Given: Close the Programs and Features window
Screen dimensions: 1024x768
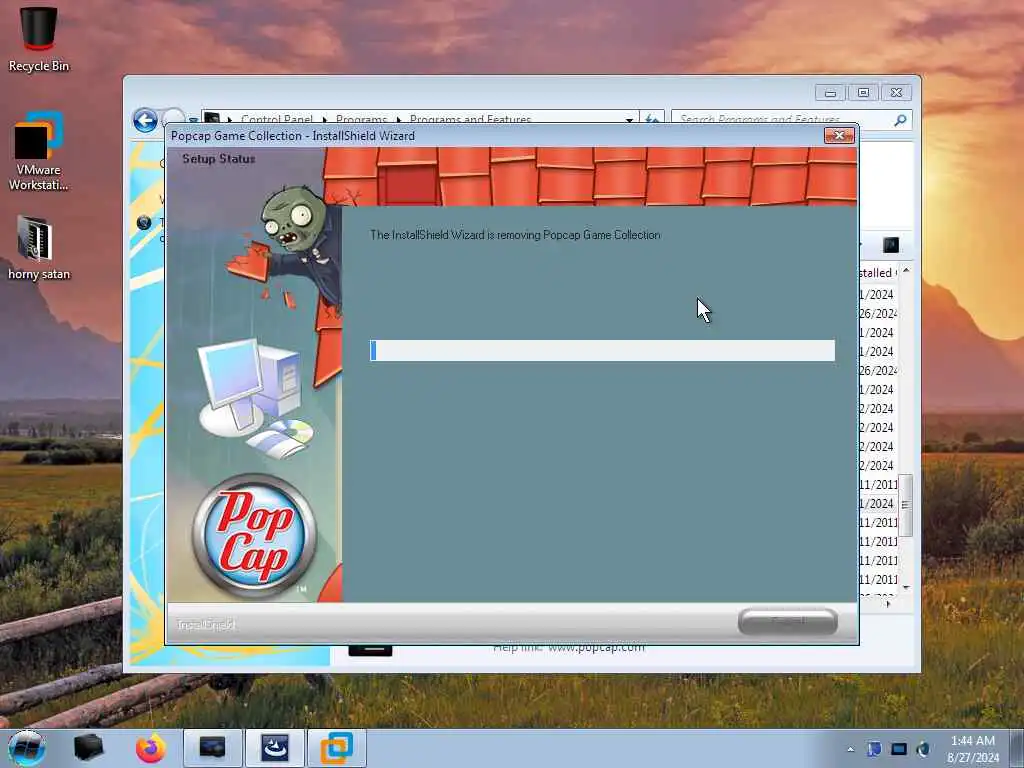Looking at the screenshot, I should click(896, 93).
